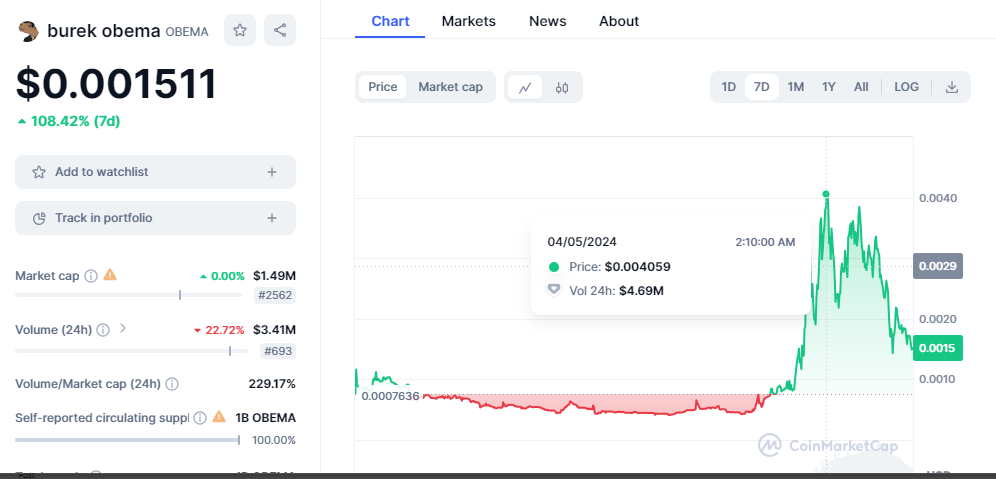
Task: Click the circulating supply progress bar
Action: (x=127, y=440)
